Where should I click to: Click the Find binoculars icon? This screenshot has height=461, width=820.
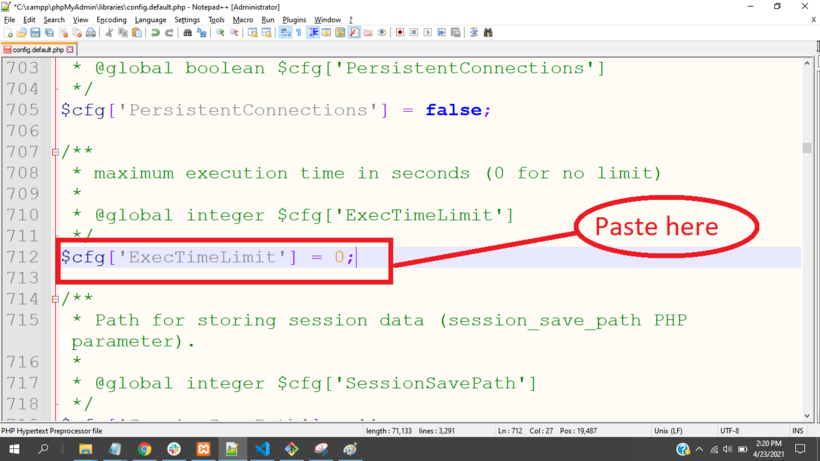[187, 33]
